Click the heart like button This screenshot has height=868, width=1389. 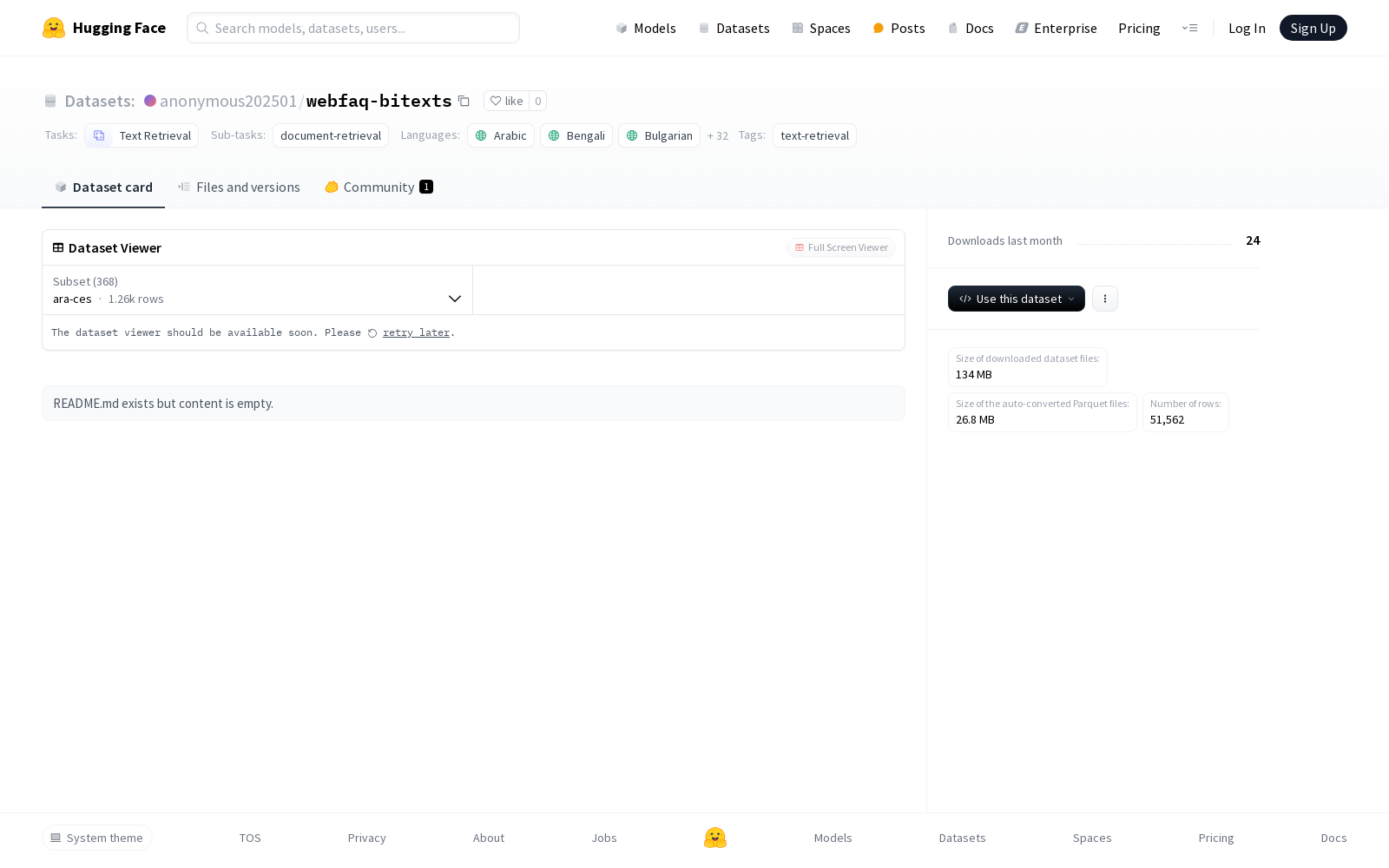(506, 101)
